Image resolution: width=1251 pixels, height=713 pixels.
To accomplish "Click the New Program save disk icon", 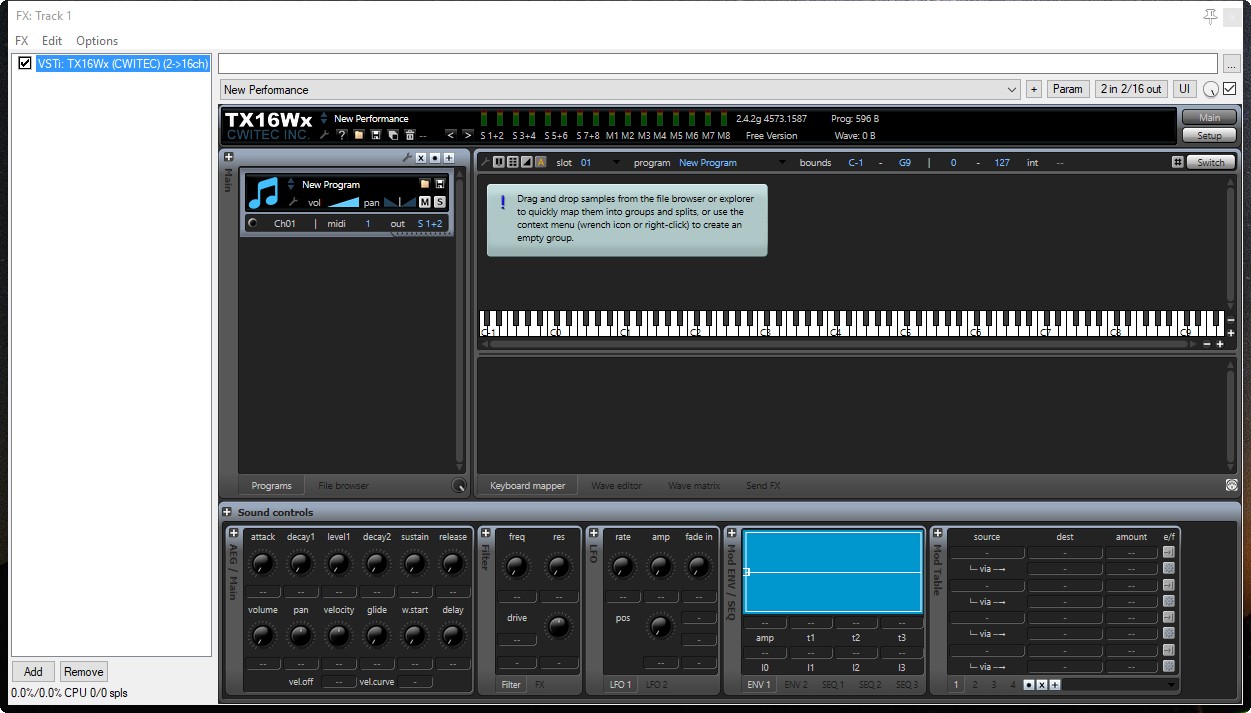I will click(x=440, y=184).
